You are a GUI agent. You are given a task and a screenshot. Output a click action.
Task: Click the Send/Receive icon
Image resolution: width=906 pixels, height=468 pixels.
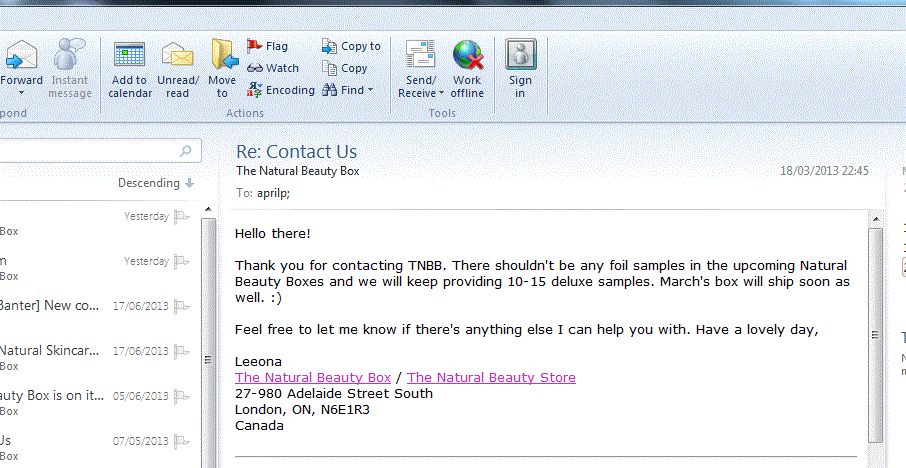tap(420, 55)
